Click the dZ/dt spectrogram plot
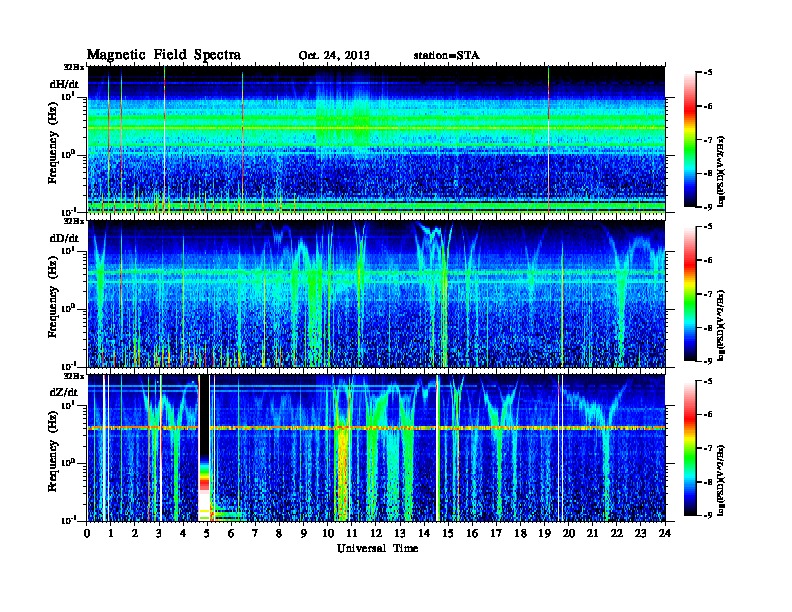The image size is (792, 612). (376, 448)
